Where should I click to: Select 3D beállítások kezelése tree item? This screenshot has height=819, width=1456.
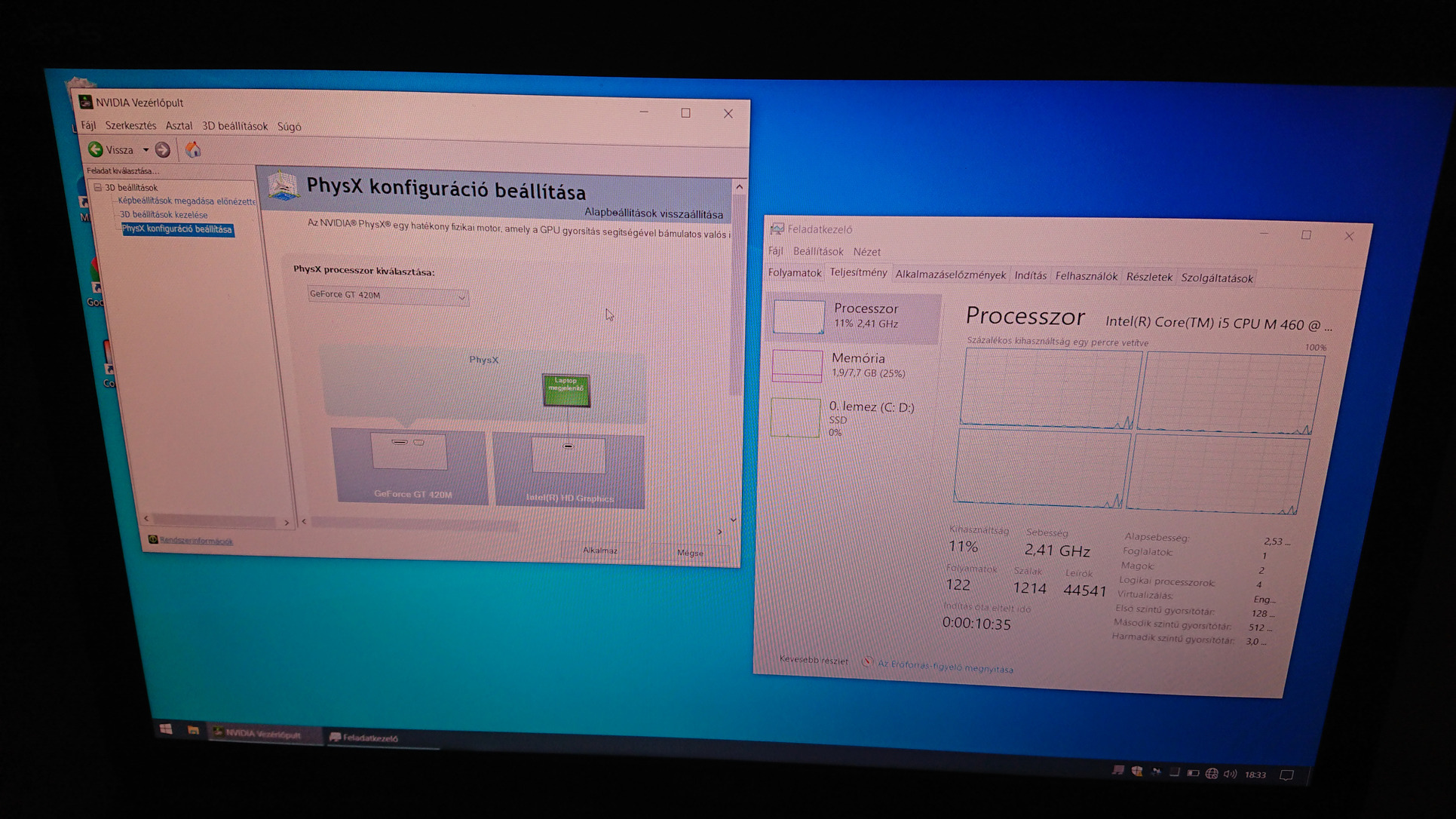(164, 215)
